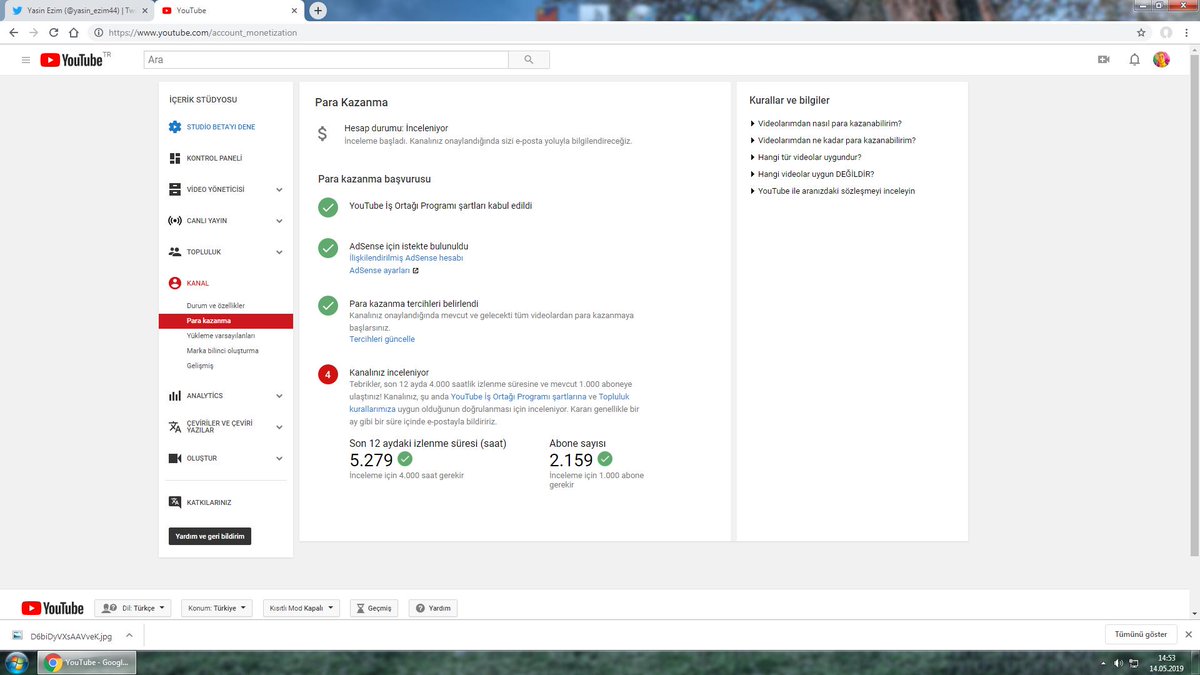Click the translation icon beside Çeviriler

pyautogui.click(x=175, y=427)
